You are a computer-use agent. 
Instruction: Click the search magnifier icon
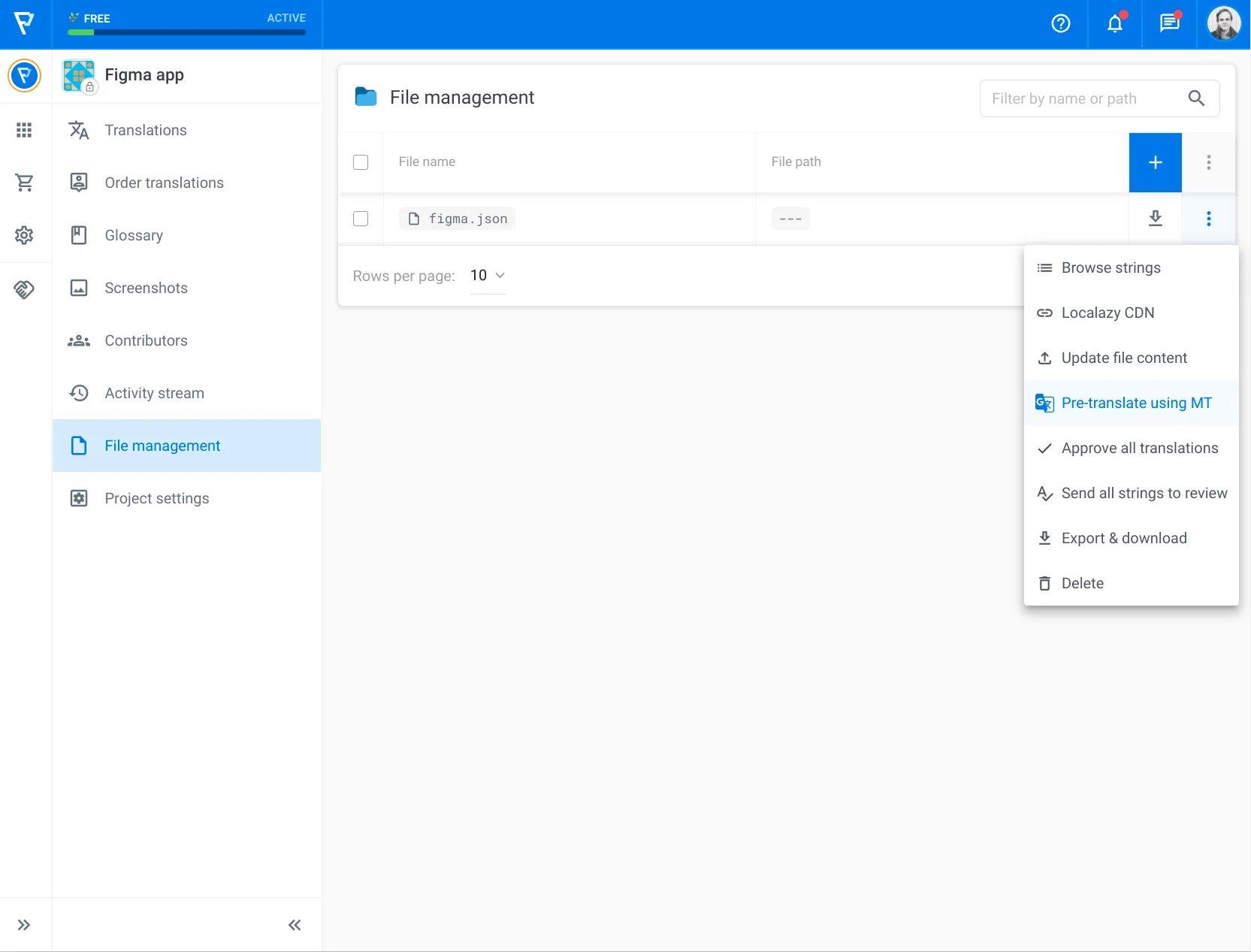pos(1196,98)
